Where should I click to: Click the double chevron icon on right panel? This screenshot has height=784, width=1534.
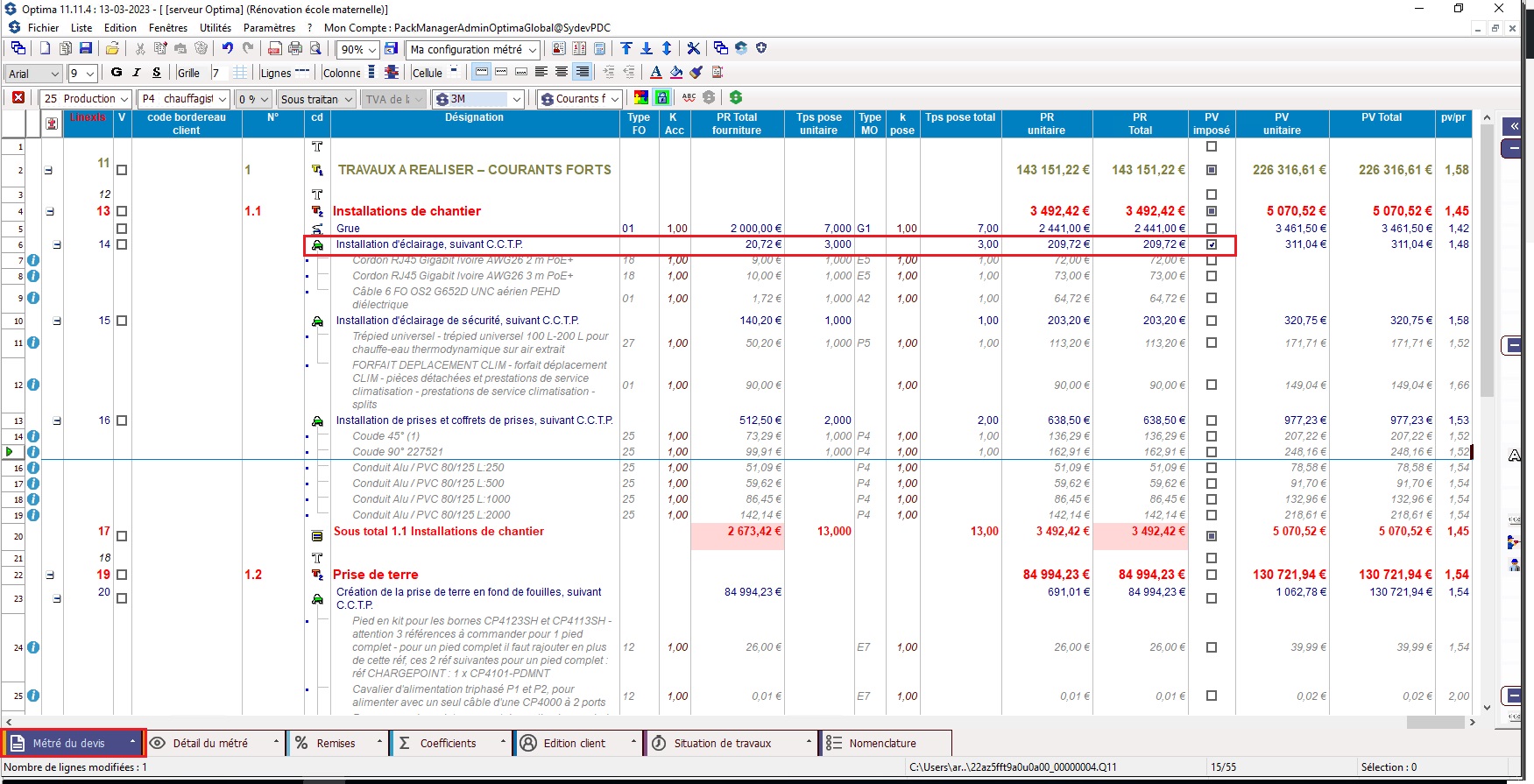1514,126
